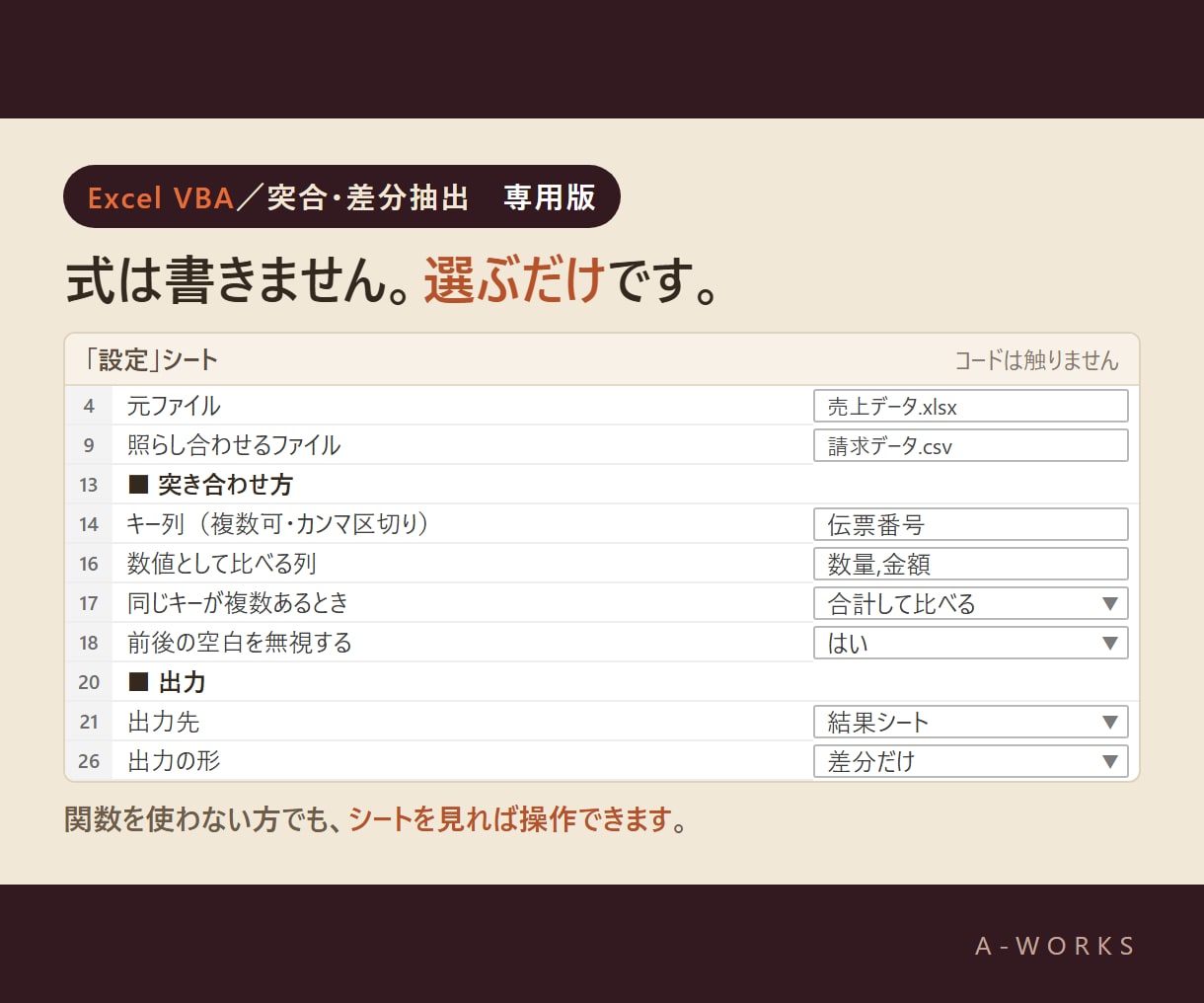Screen dimensions: 1204x1003
Task: Open the 同じキーが複数あるとき dropdown arrow
Action: [x=1110, y=603]
